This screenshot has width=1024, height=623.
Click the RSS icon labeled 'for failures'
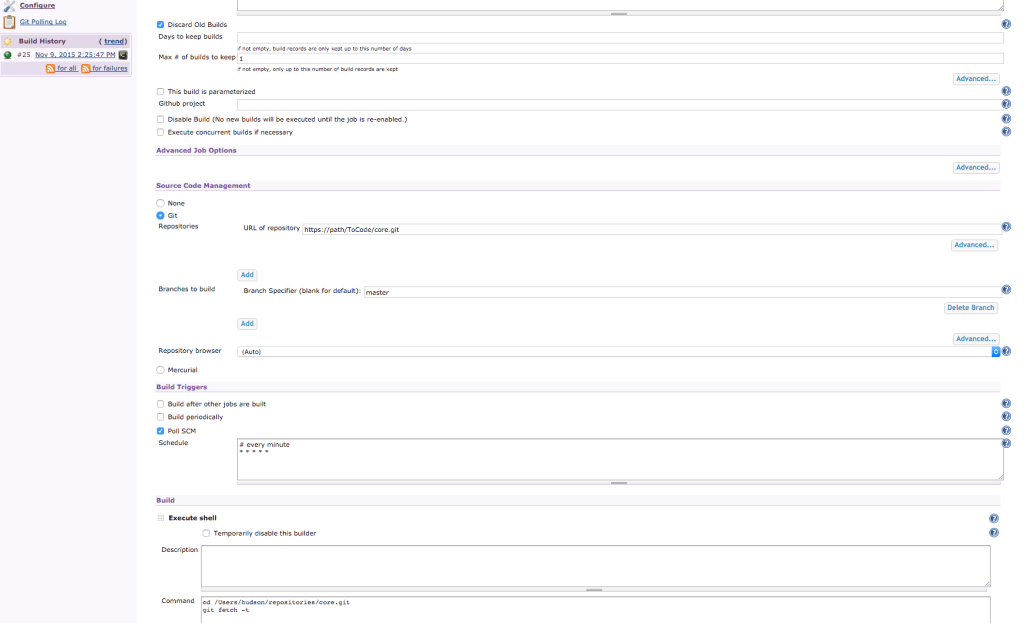(87, 68)
